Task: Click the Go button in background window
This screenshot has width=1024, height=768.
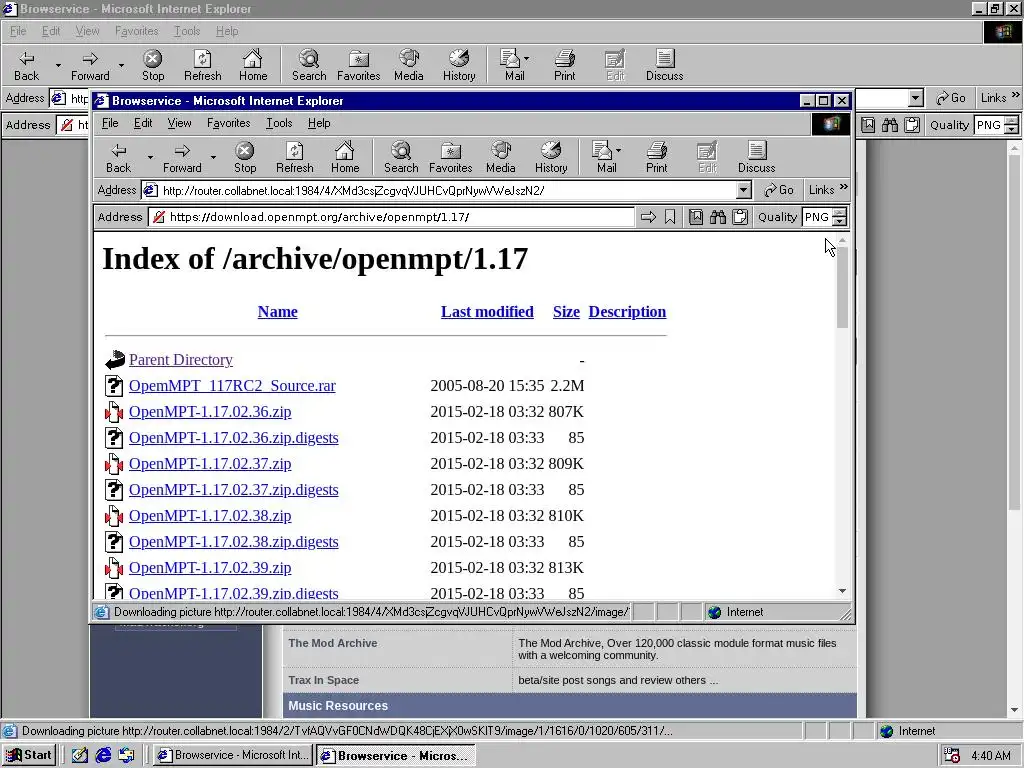Action: (x=950, y=98)
